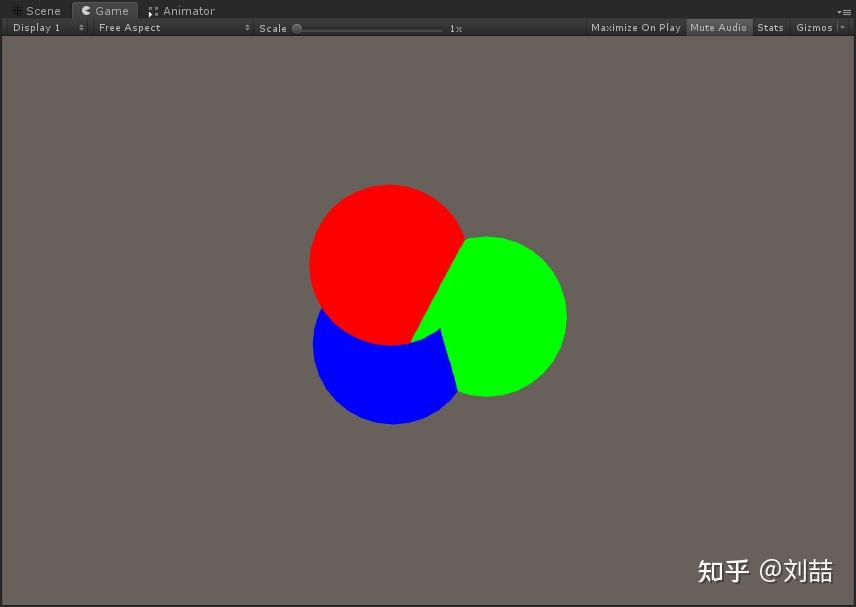
Task: Expand the Gizmos dropdown arrow
Action: point(842,28)
